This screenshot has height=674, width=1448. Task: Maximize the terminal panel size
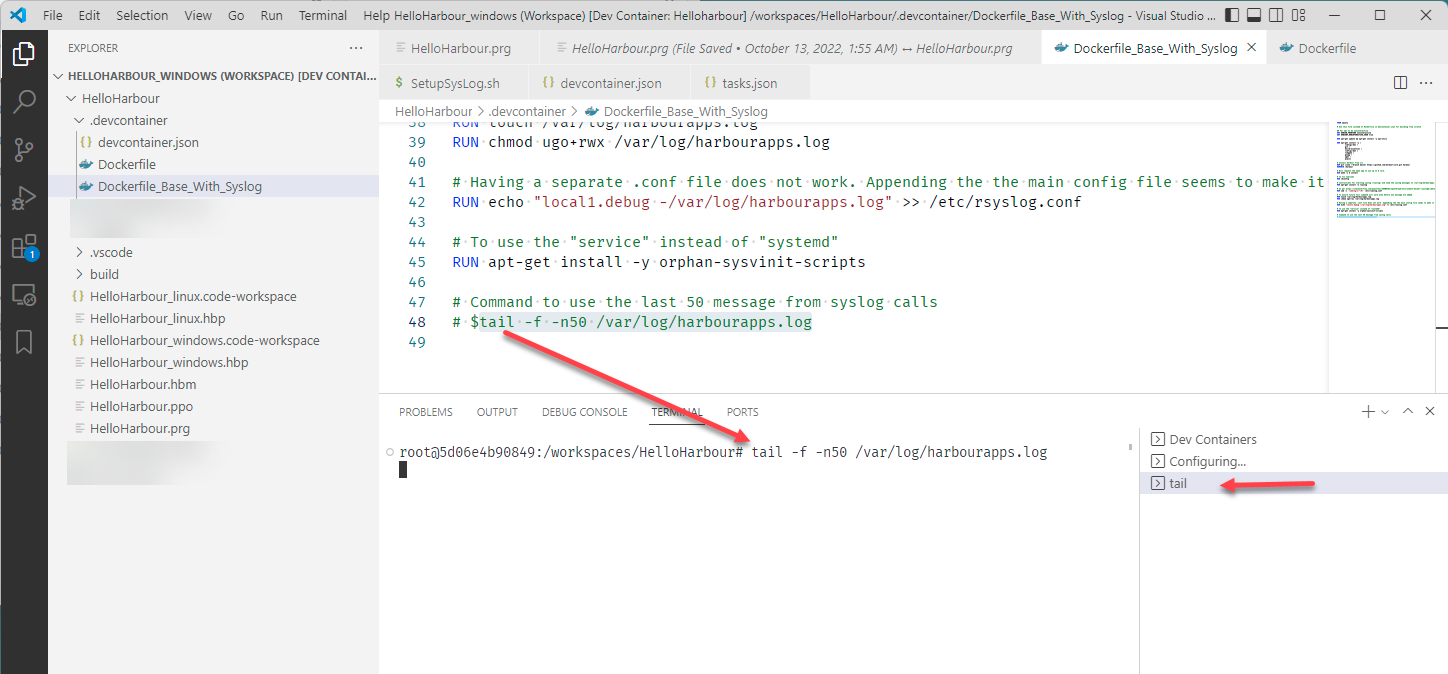tap(1408, 412)
